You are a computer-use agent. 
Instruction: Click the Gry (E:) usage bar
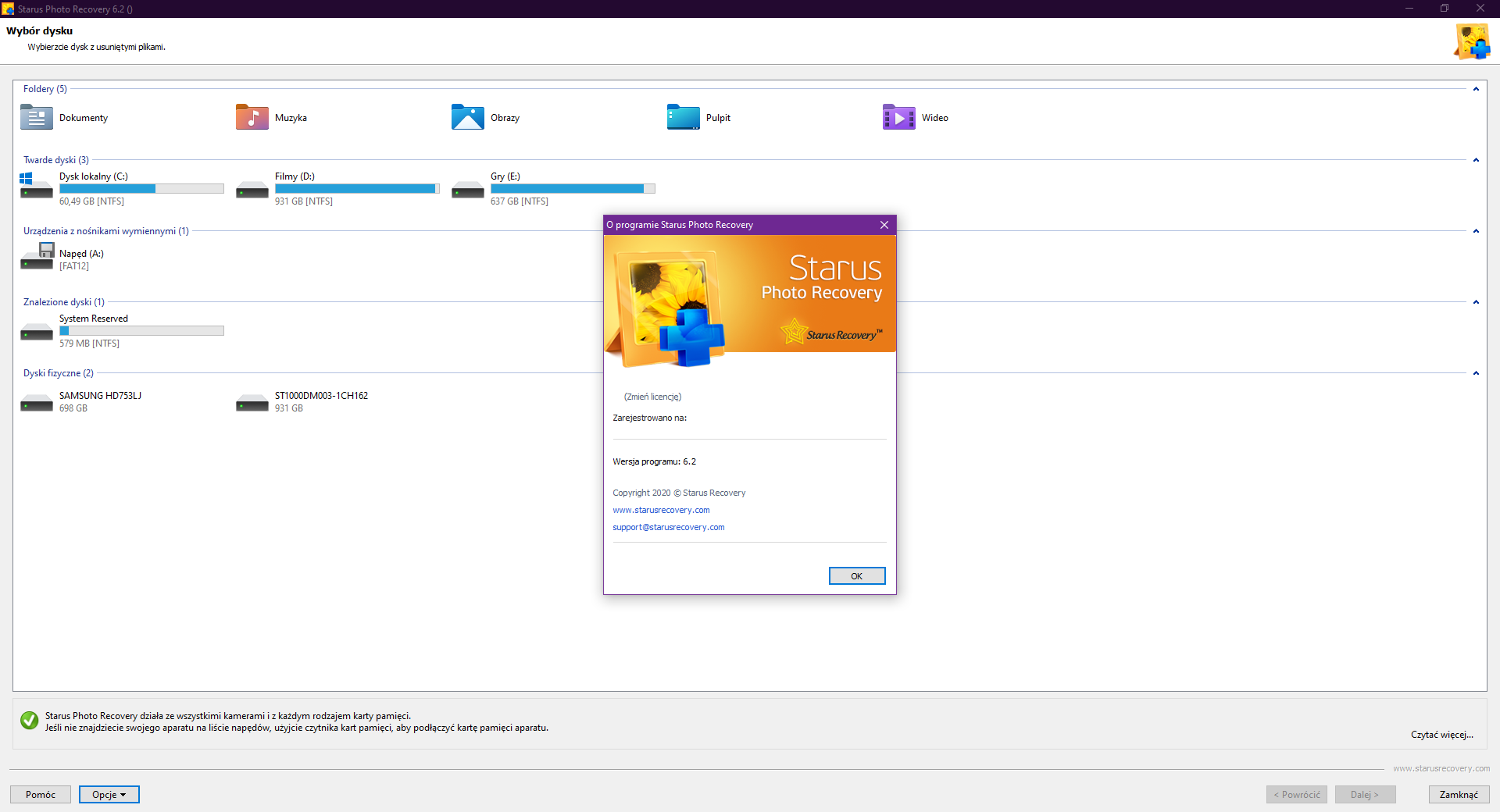573,188
